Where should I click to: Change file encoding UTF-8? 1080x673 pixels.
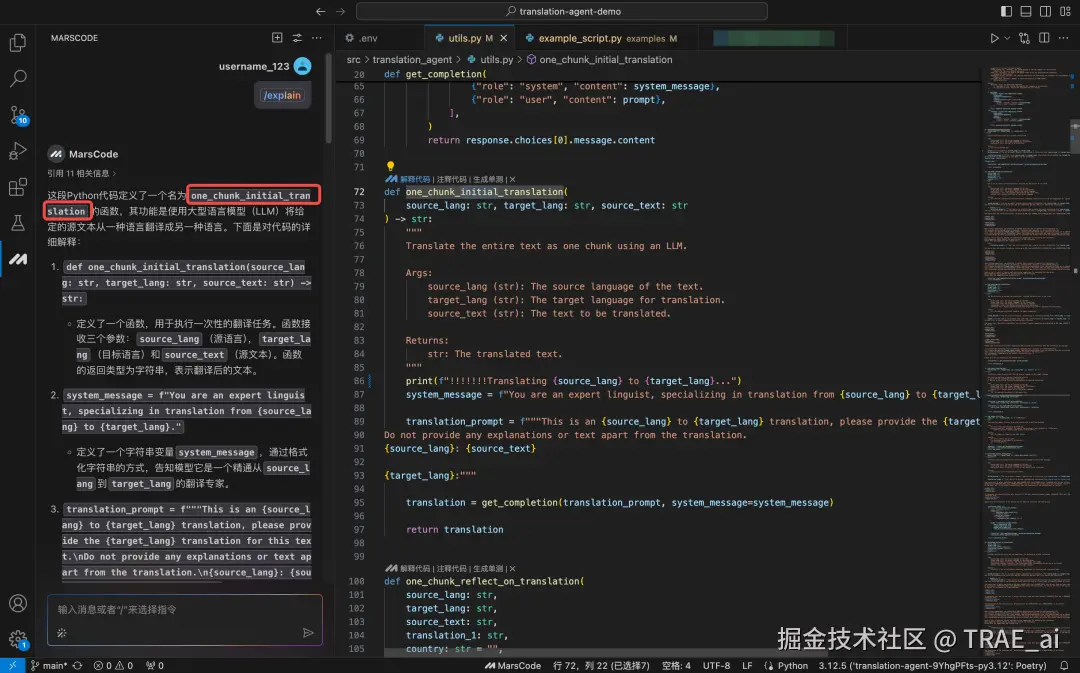click(x=716, y=665)
